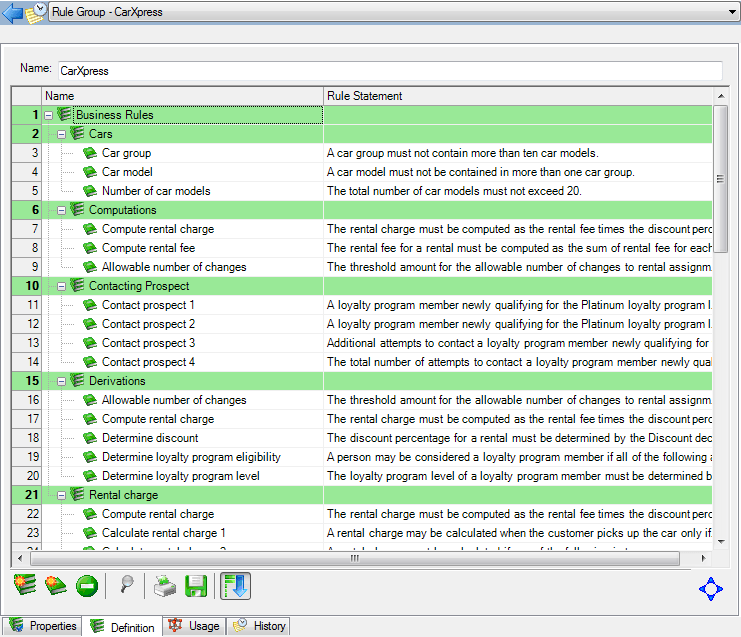The width and height of the screenshot is (741, 637).
Task: Collapse the Business Rules tree node
Action: point(49,115)
